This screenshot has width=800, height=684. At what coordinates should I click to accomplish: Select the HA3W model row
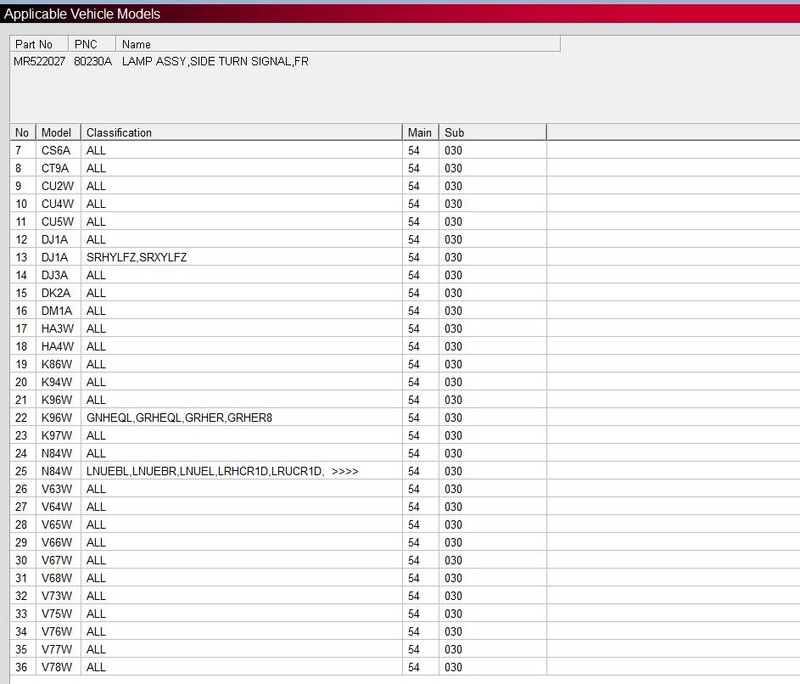point(57,328)
